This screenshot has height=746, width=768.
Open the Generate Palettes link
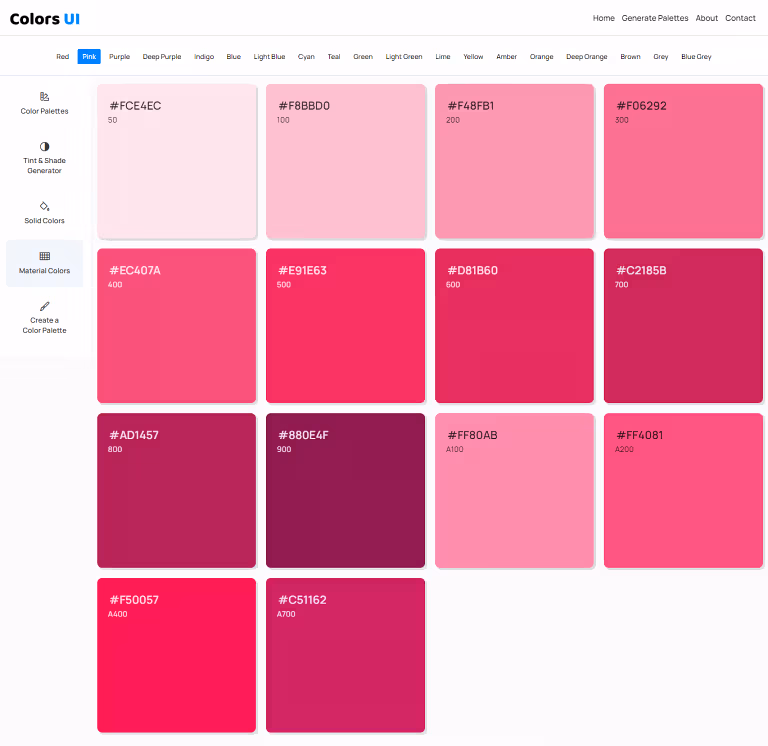point(655,18)
